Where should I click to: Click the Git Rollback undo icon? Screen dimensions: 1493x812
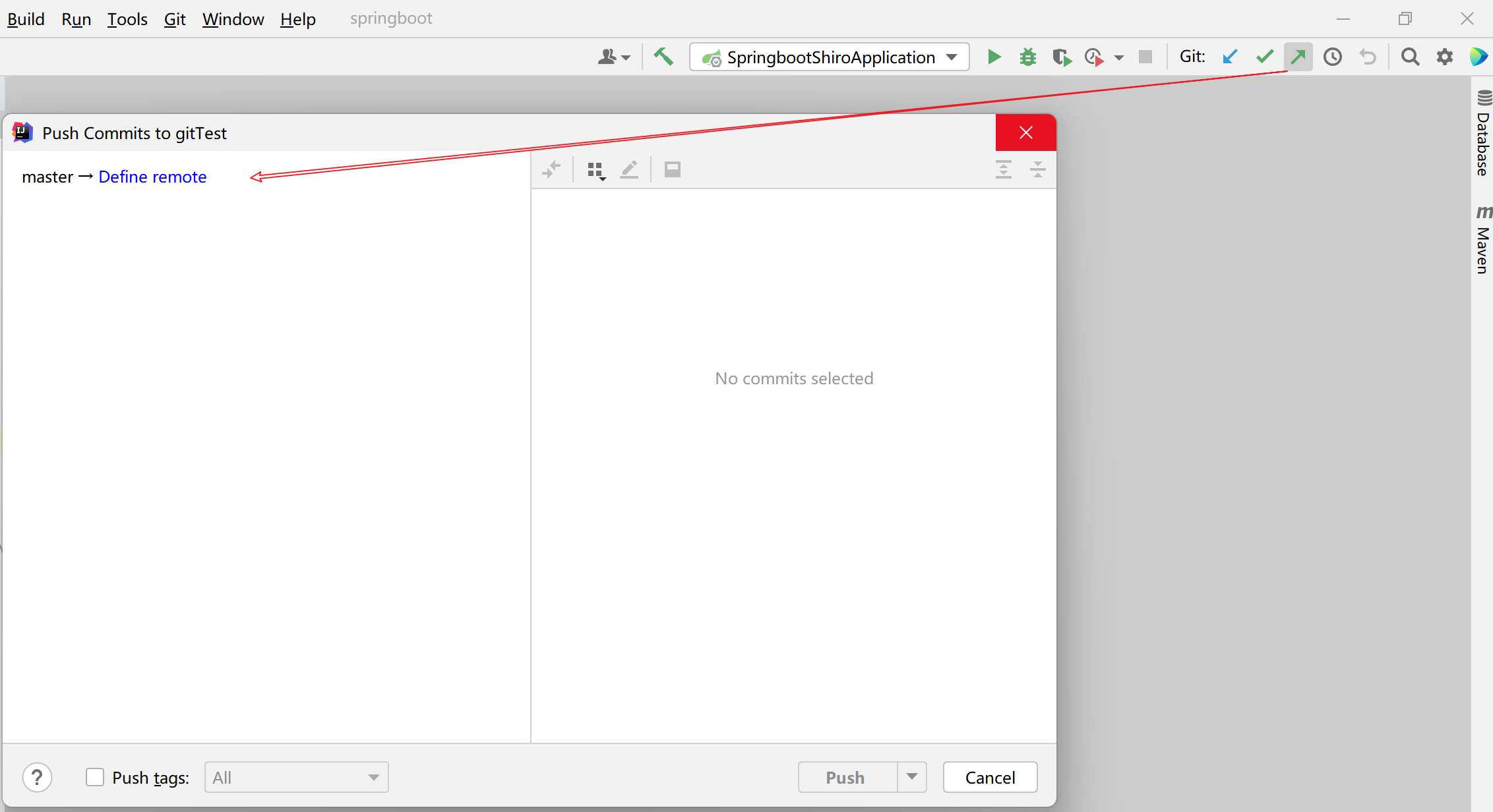1368,57
